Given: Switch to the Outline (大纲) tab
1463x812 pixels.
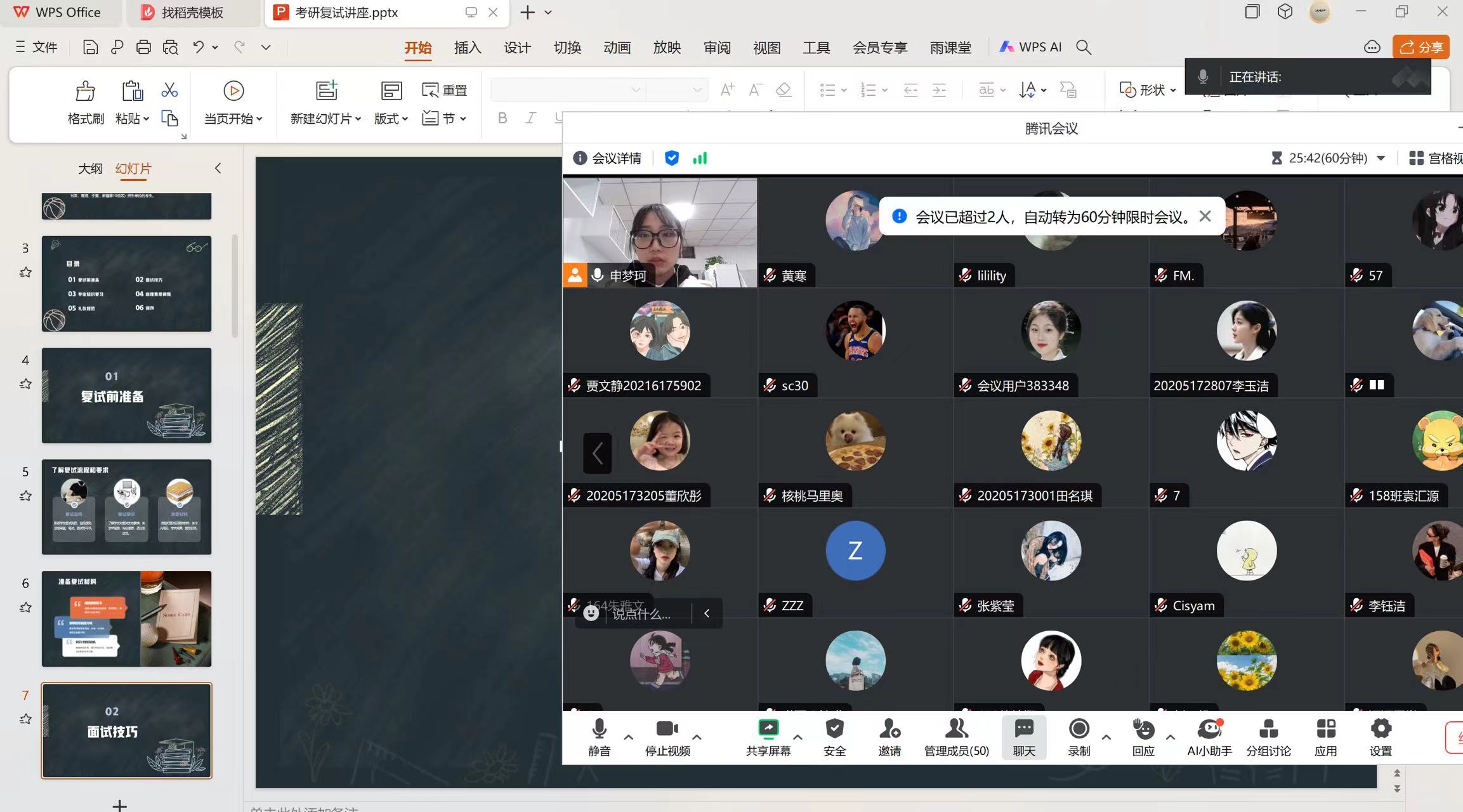Looking at the screenshot, I should 90,169.
